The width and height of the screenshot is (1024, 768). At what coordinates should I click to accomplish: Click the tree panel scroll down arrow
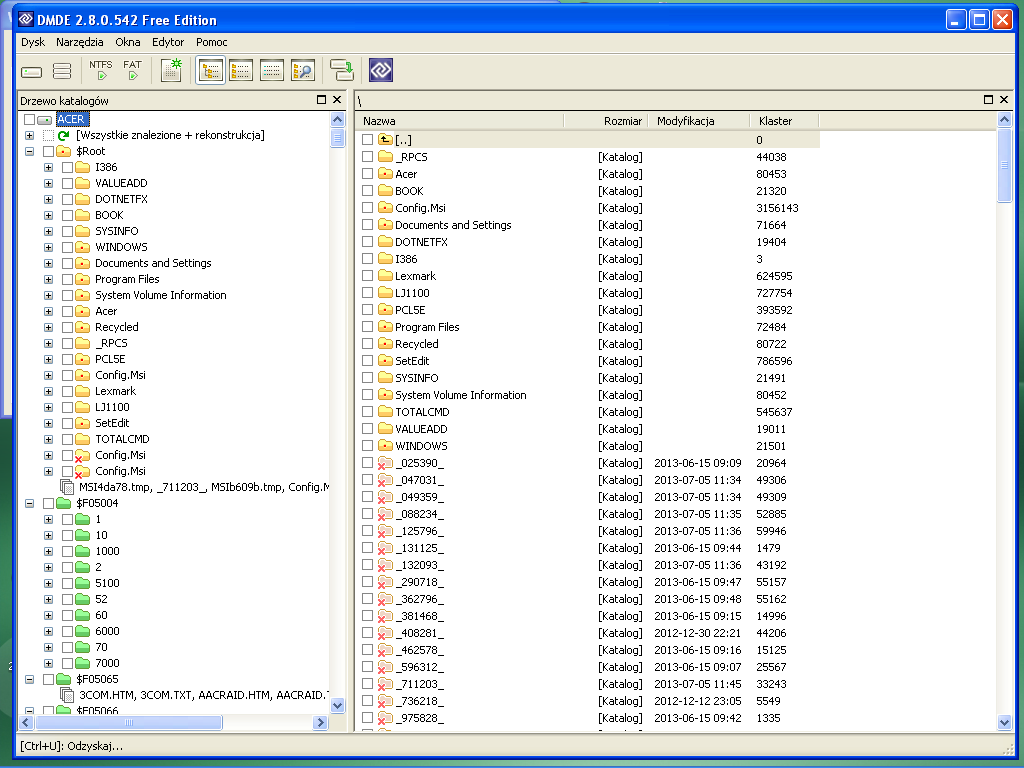coord(338,705)
